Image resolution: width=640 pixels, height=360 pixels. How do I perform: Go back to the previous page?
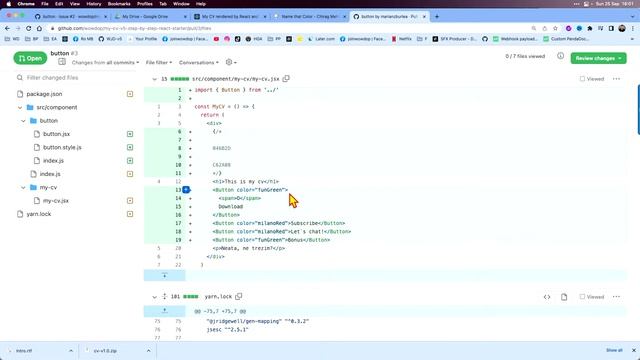click(7, 28)
